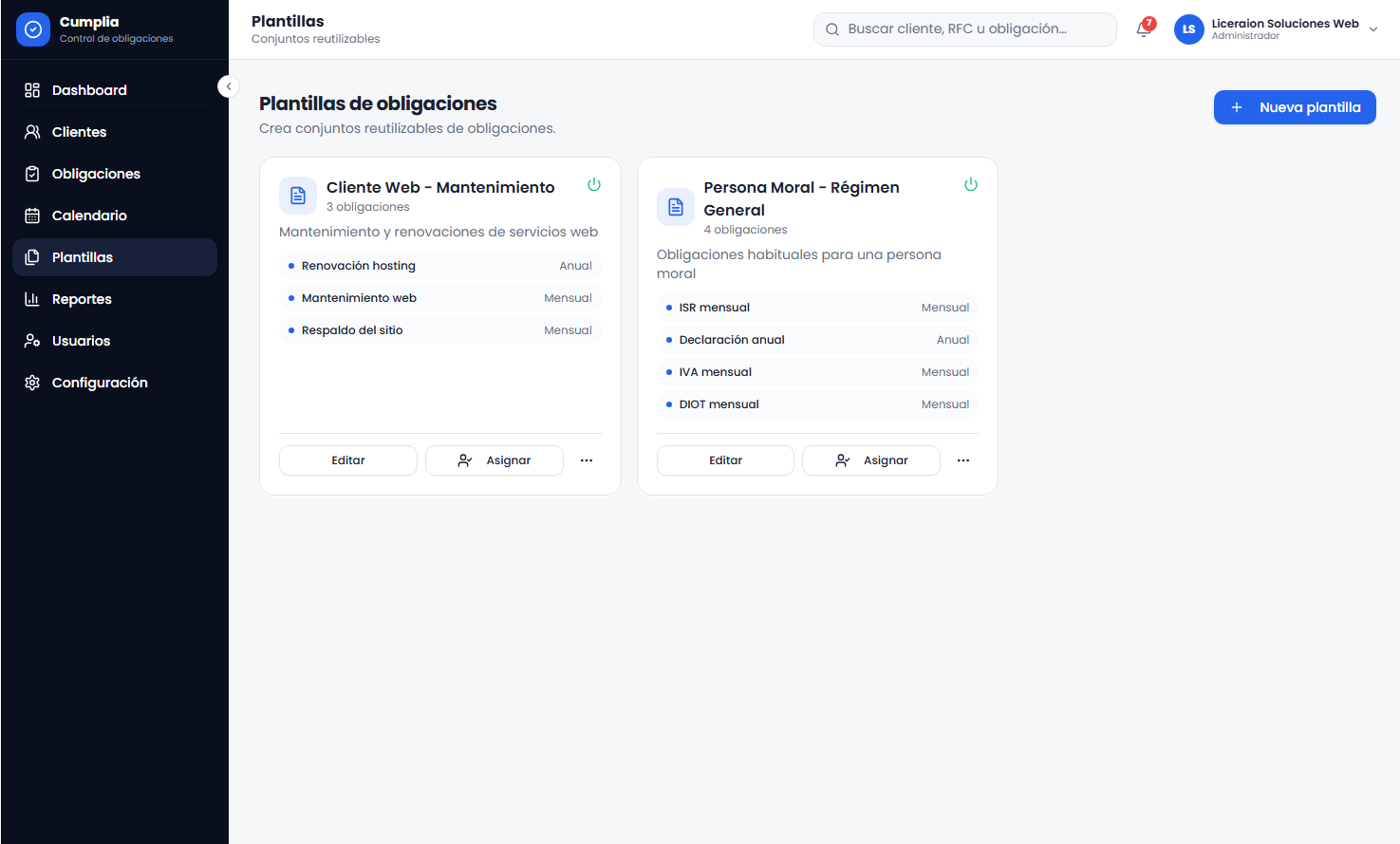Click the Cumplia logo icon
1400x844 pixels.
tap(33, 29)
